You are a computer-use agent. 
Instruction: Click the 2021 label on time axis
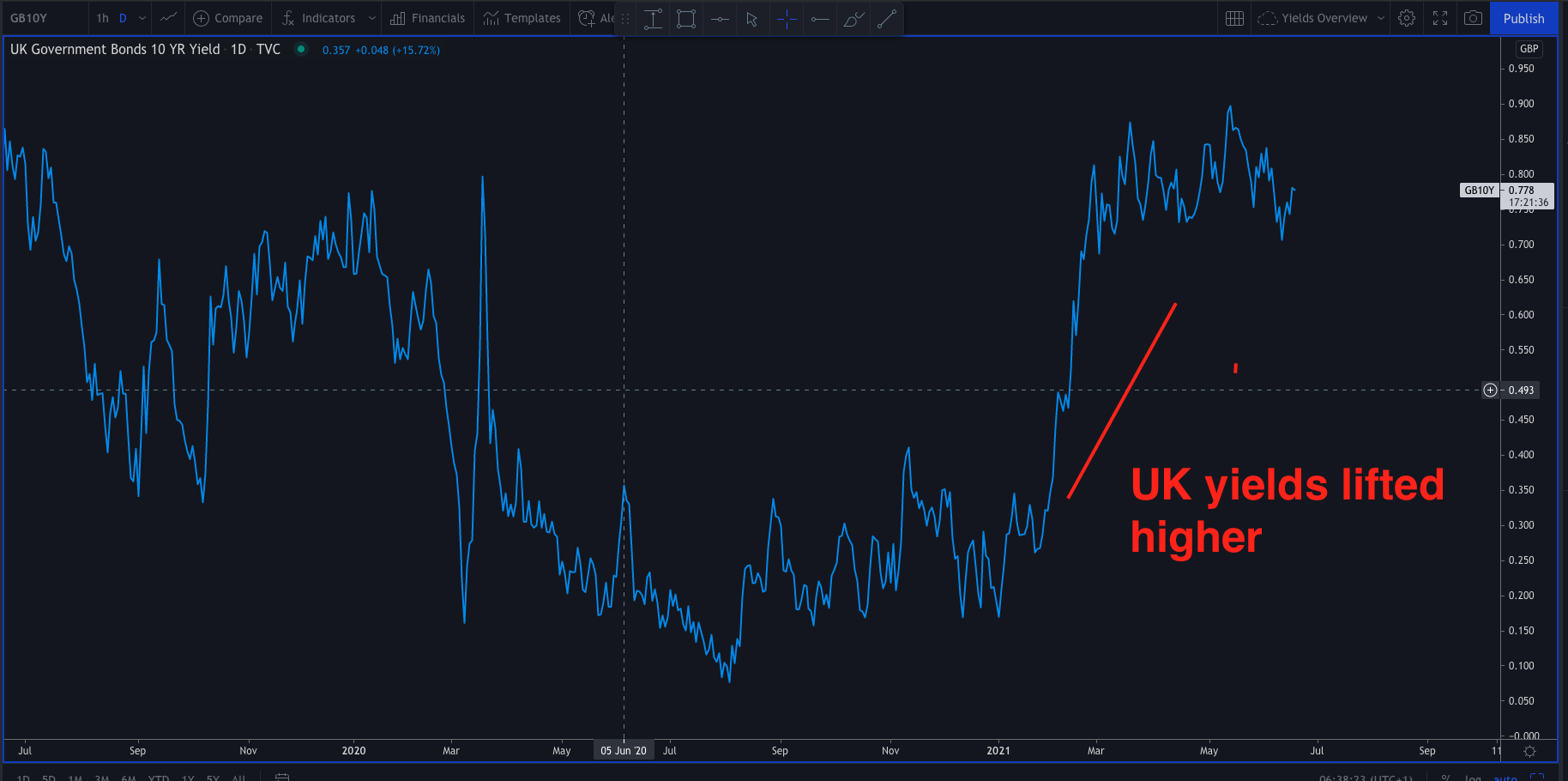click(998, 750)
